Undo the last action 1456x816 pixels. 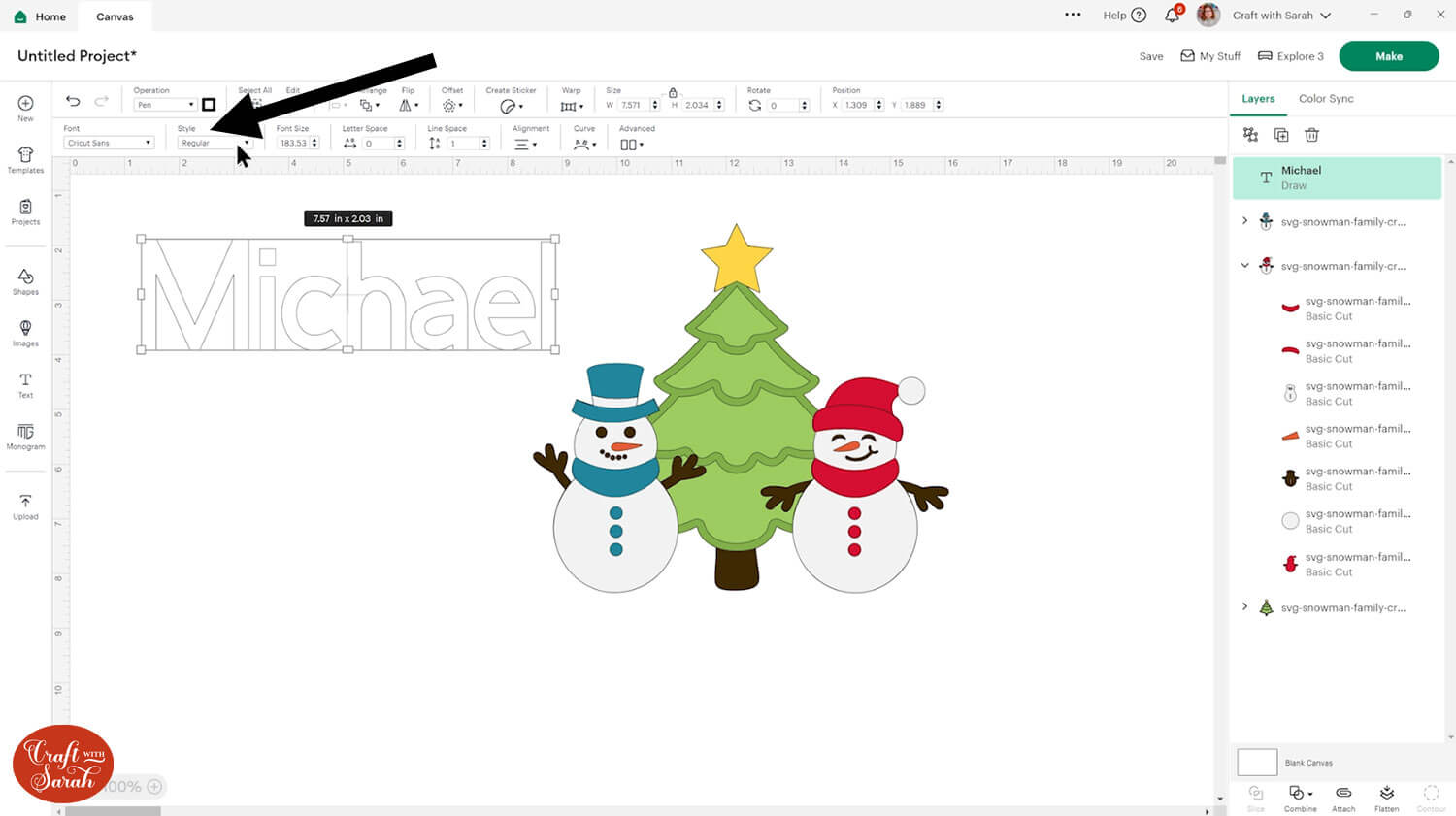[x=73, y=101]
